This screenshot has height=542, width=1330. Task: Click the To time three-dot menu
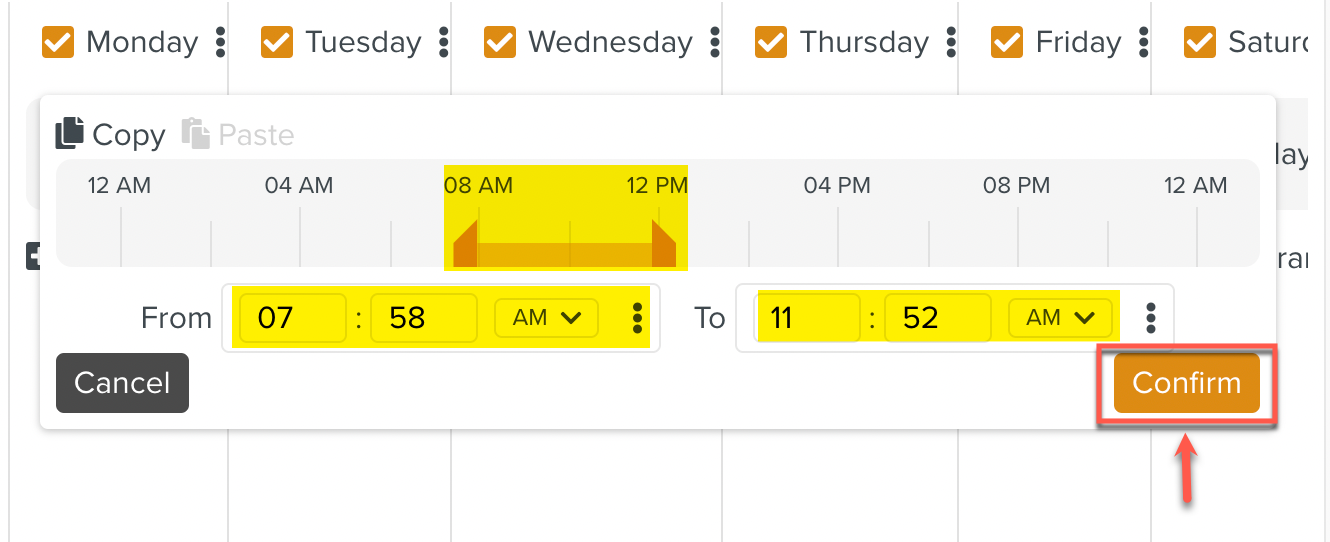coord(1151,318)
